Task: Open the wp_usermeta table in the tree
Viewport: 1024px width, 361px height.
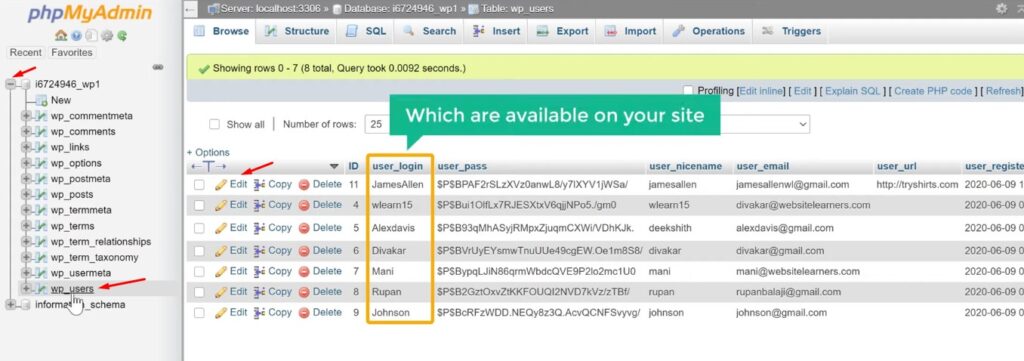Action: click(x=81, y=273)
